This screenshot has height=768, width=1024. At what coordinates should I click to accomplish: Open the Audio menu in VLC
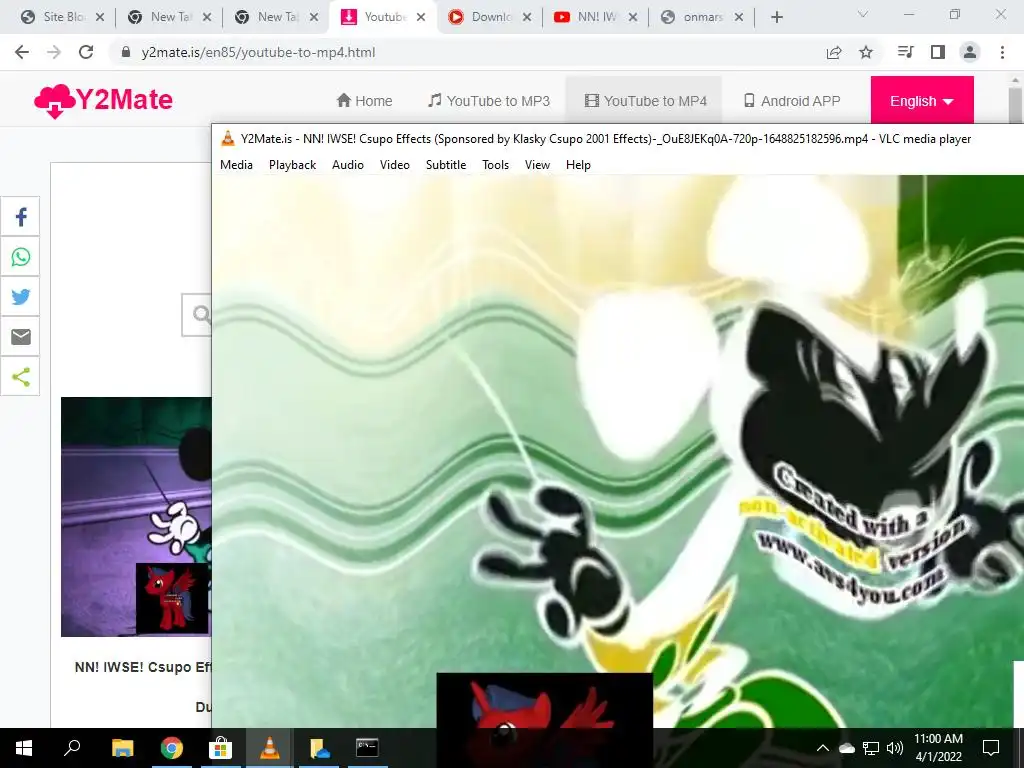(x=347, y=165)
